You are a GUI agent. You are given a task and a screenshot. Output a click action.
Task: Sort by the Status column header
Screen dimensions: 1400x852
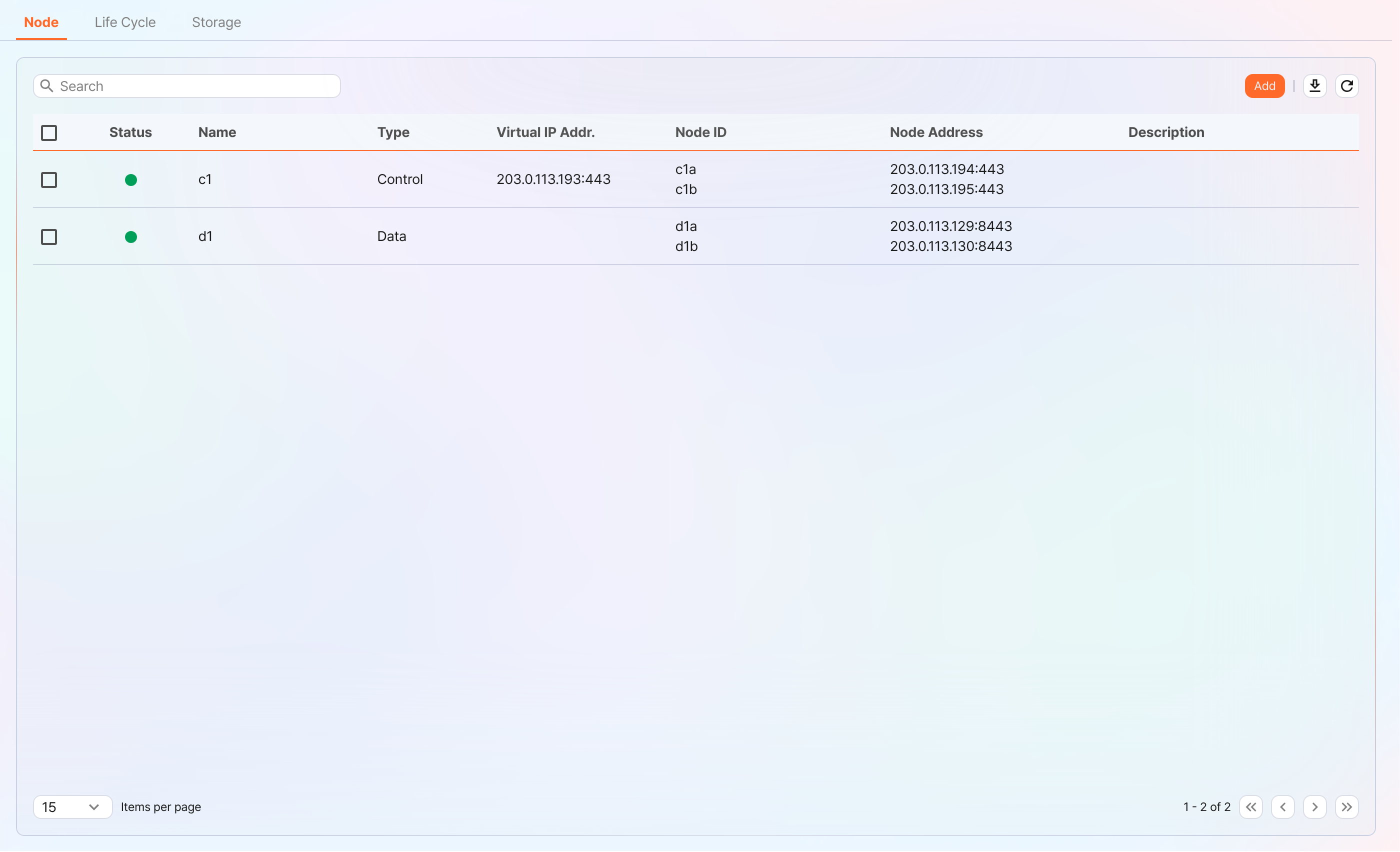pos(130,132)
